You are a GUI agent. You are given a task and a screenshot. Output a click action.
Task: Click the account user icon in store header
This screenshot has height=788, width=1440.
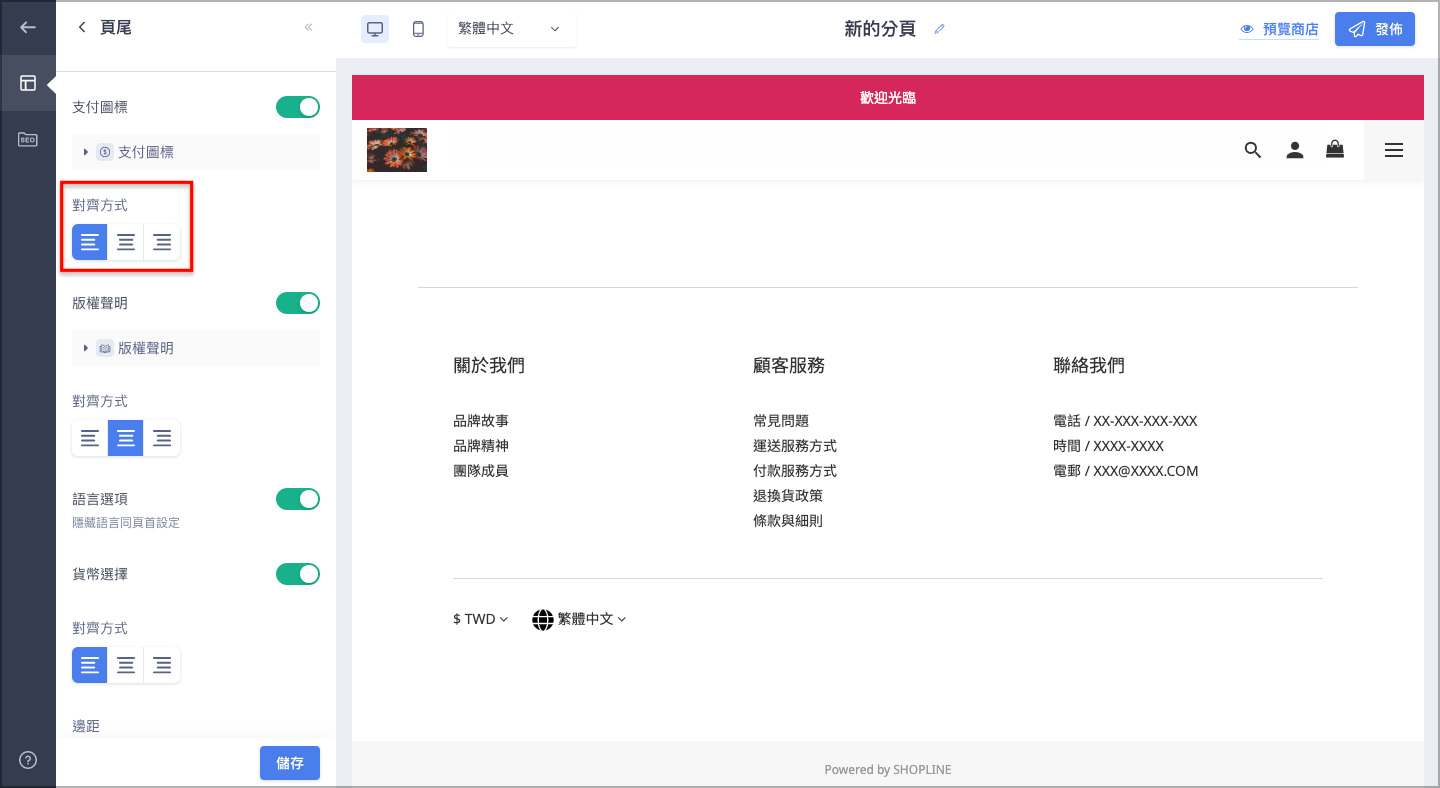coord(1295,150)
